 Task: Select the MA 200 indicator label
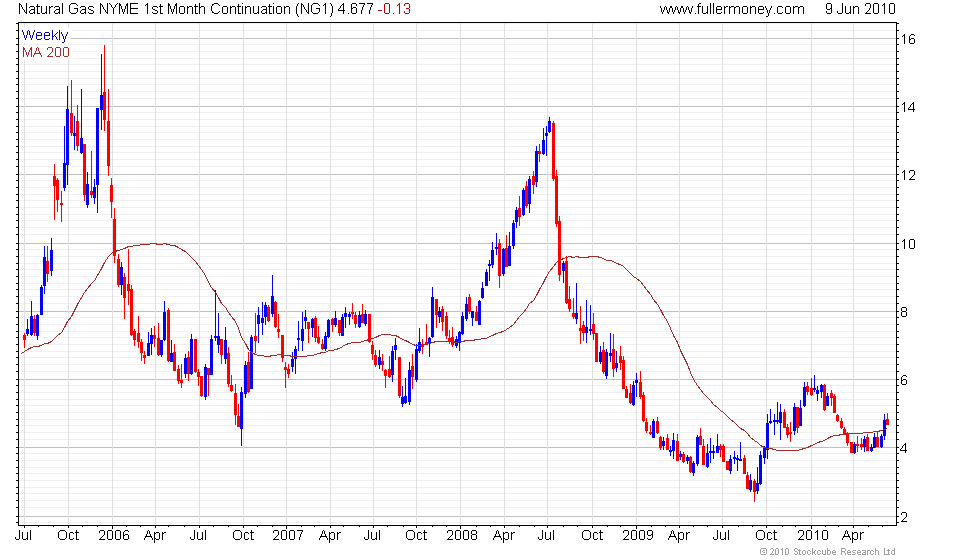click(46, 52)
